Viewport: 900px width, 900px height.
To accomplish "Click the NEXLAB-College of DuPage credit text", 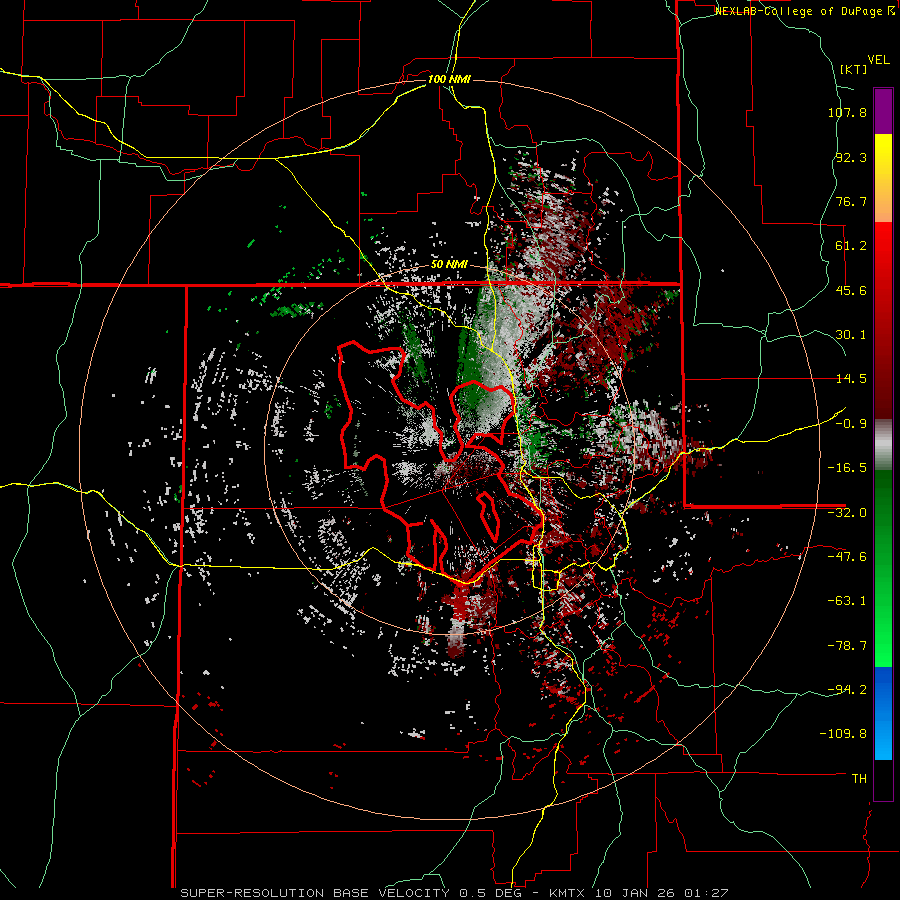I will (x=804, y=11).
